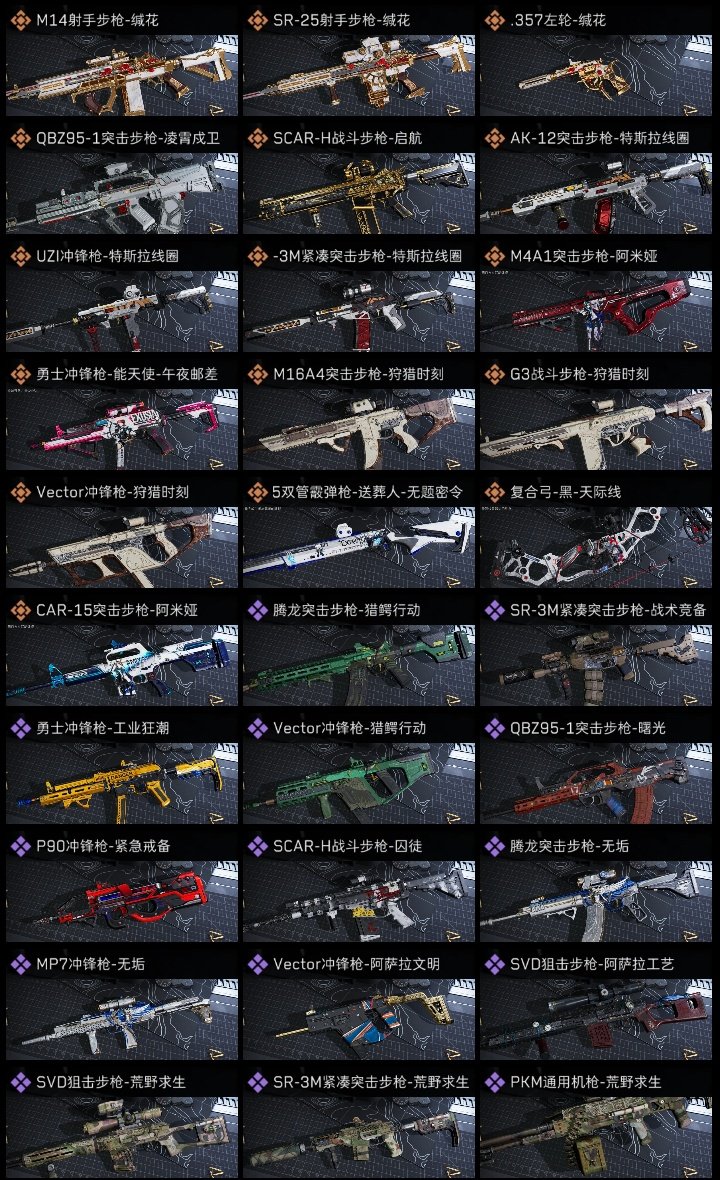
Task: Select the 勇士冲锋枪-工业狂潮 yellow gun image
Action: click(x=122, y=783)
